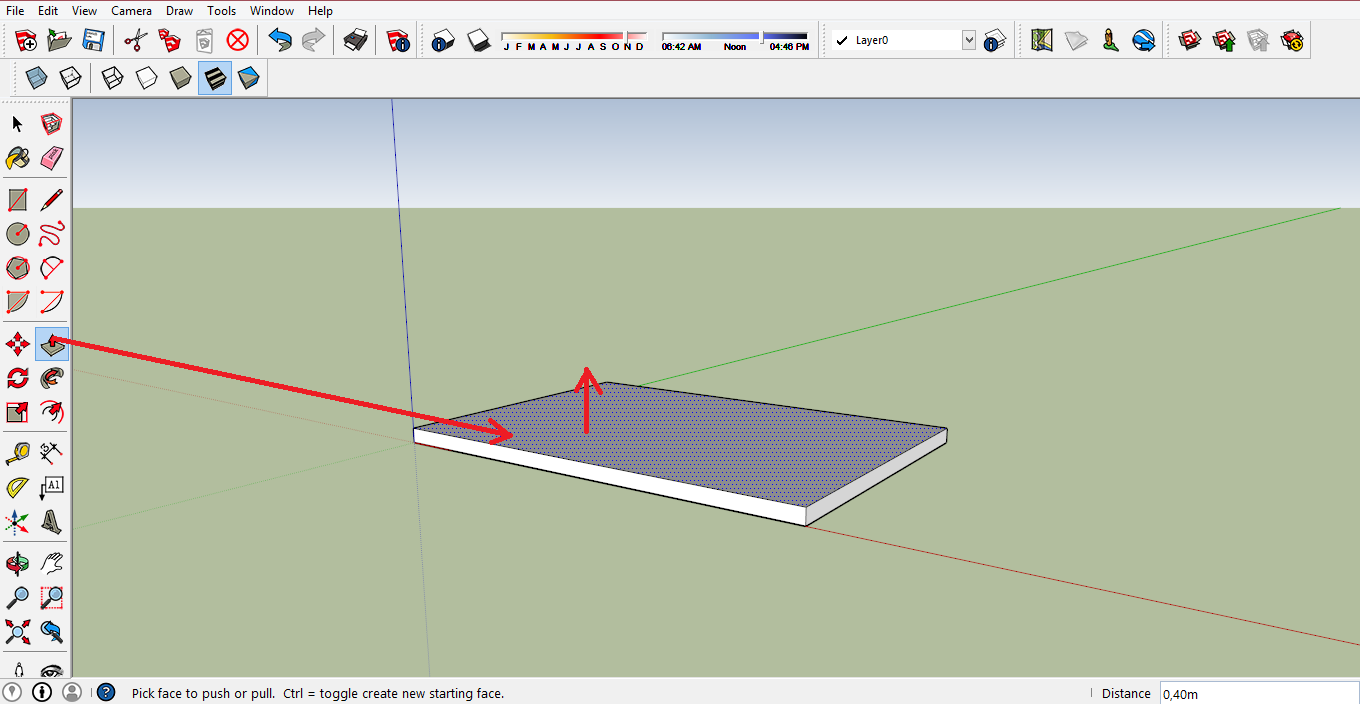Save the model with floppy disk icon
Viewport: 1360px width, 704px height.
point(93,40)
